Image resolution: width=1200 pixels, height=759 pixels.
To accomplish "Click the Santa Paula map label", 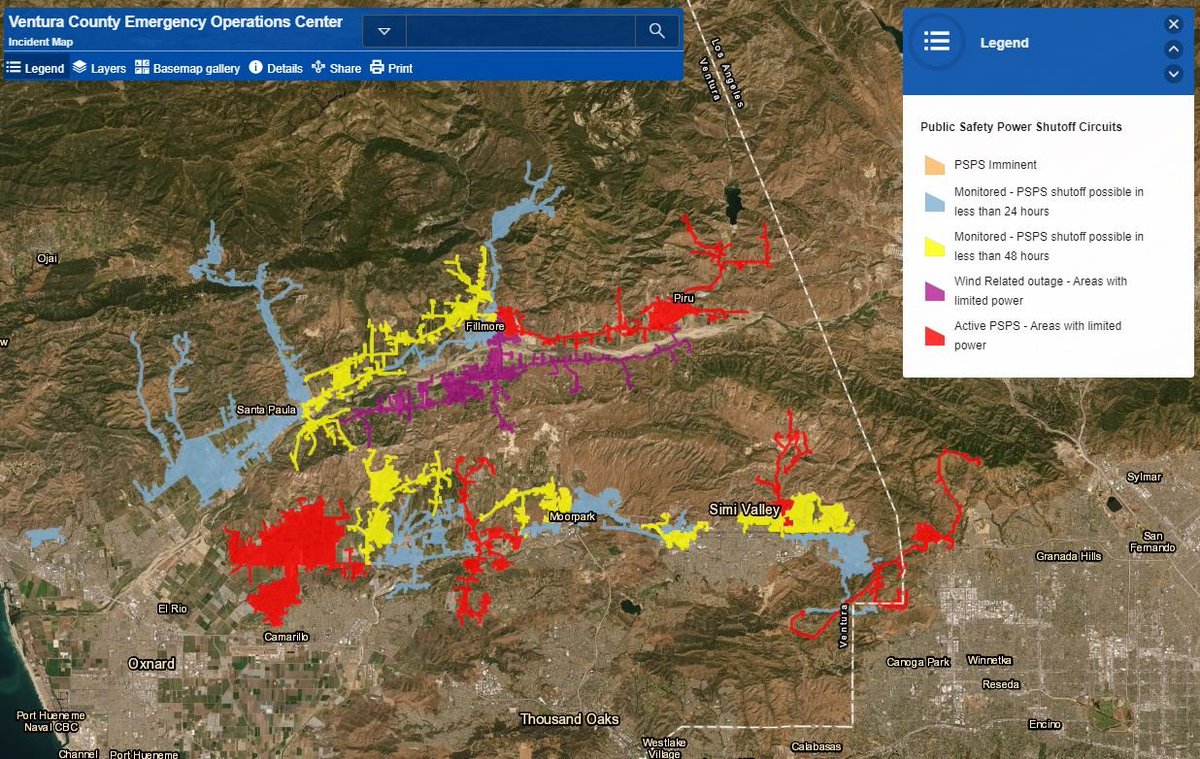I will [x=268, y=410].
